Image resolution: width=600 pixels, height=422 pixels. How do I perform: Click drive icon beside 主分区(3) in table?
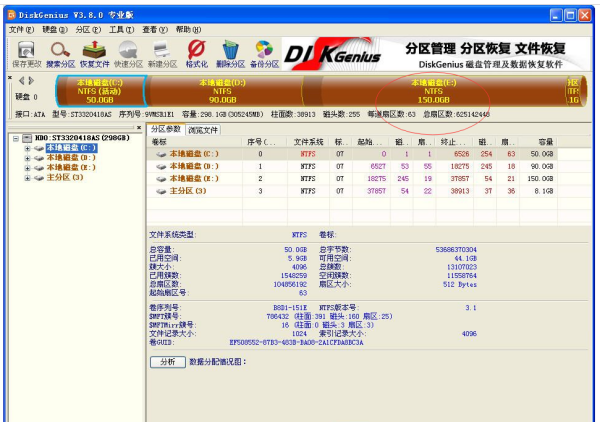161,191
